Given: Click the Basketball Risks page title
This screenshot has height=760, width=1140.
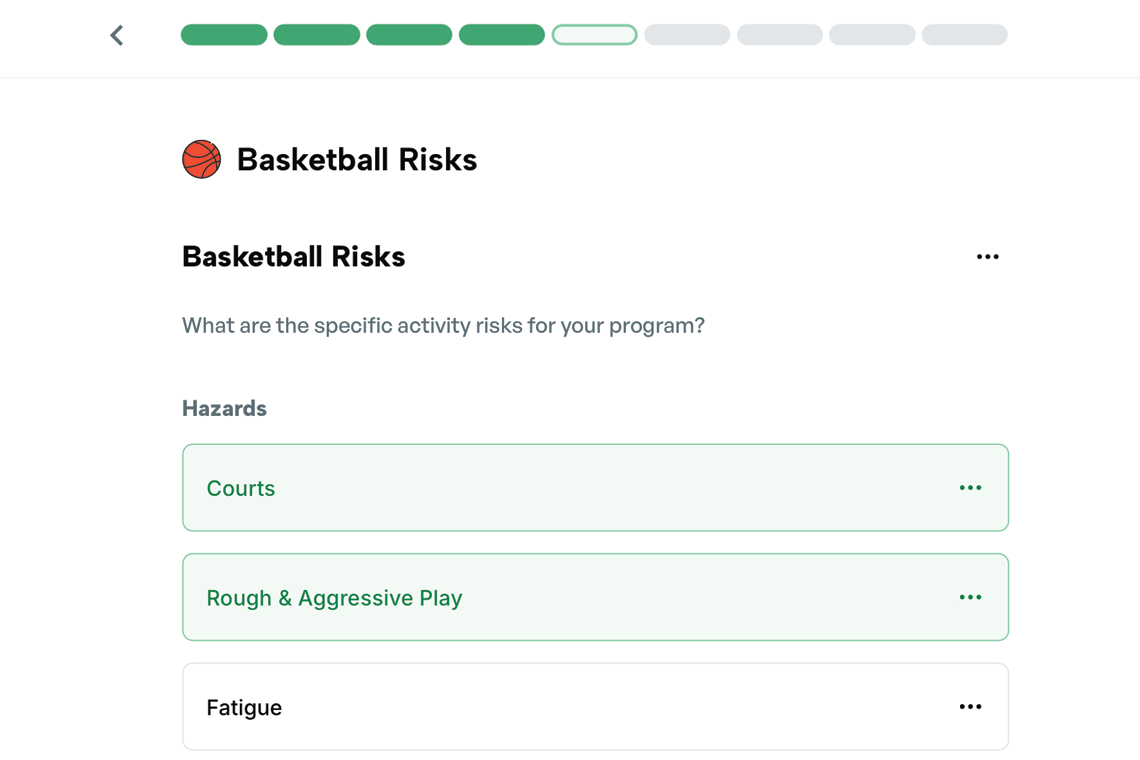Looking at the screenshot, I should click(356, 160).
